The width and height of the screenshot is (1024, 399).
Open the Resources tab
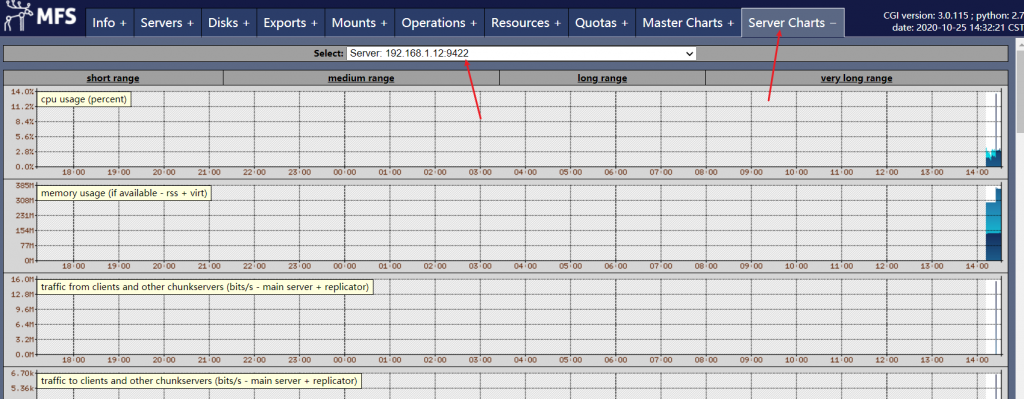[526, 22]
